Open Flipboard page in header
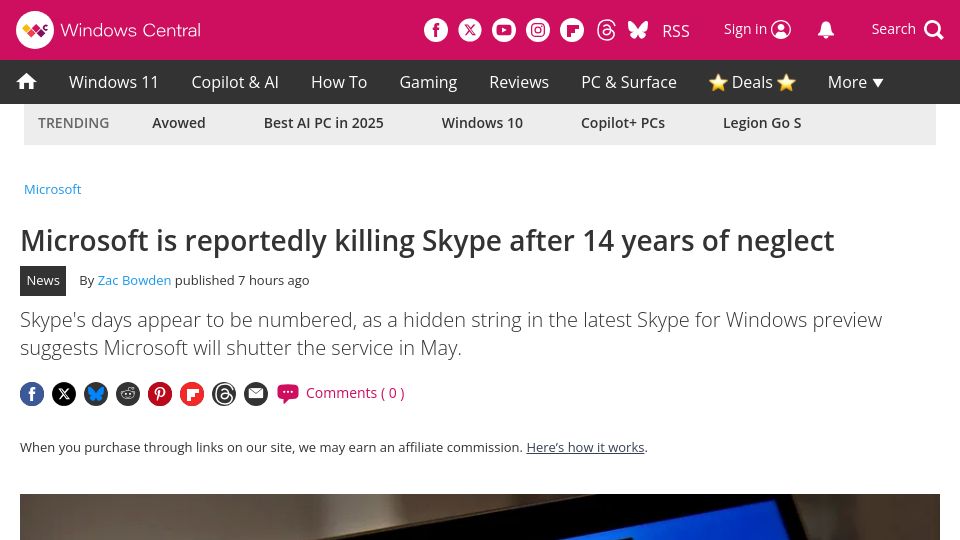 pyautogui.click(x=572, y=30)
